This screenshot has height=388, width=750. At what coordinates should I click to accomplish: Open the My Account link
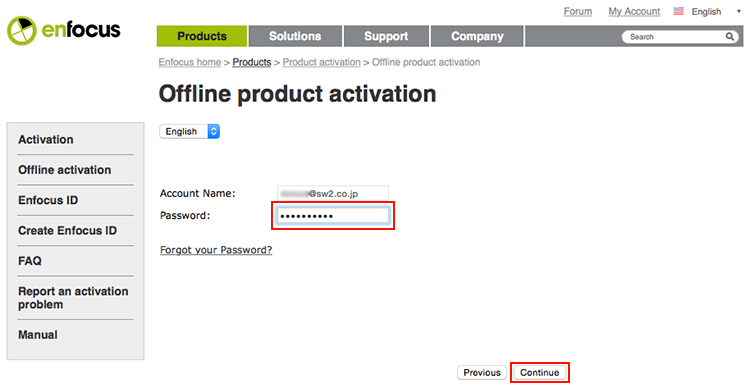point(634,11)
